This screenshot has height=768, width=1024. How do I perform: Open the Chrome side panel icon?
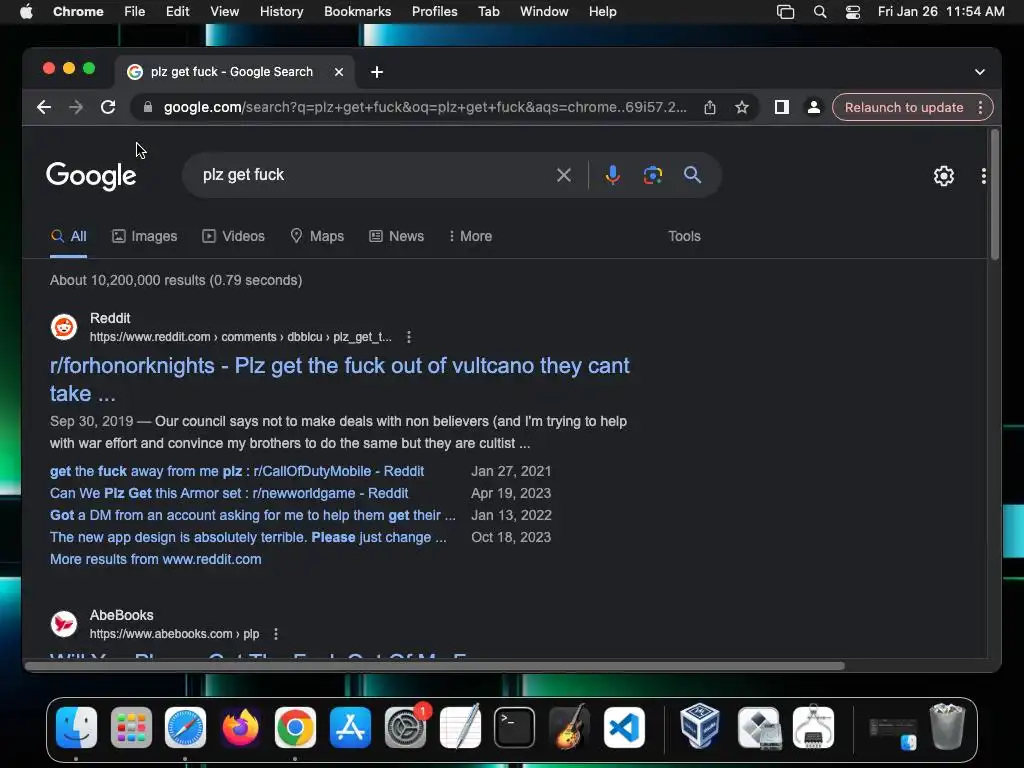(782, 107)
